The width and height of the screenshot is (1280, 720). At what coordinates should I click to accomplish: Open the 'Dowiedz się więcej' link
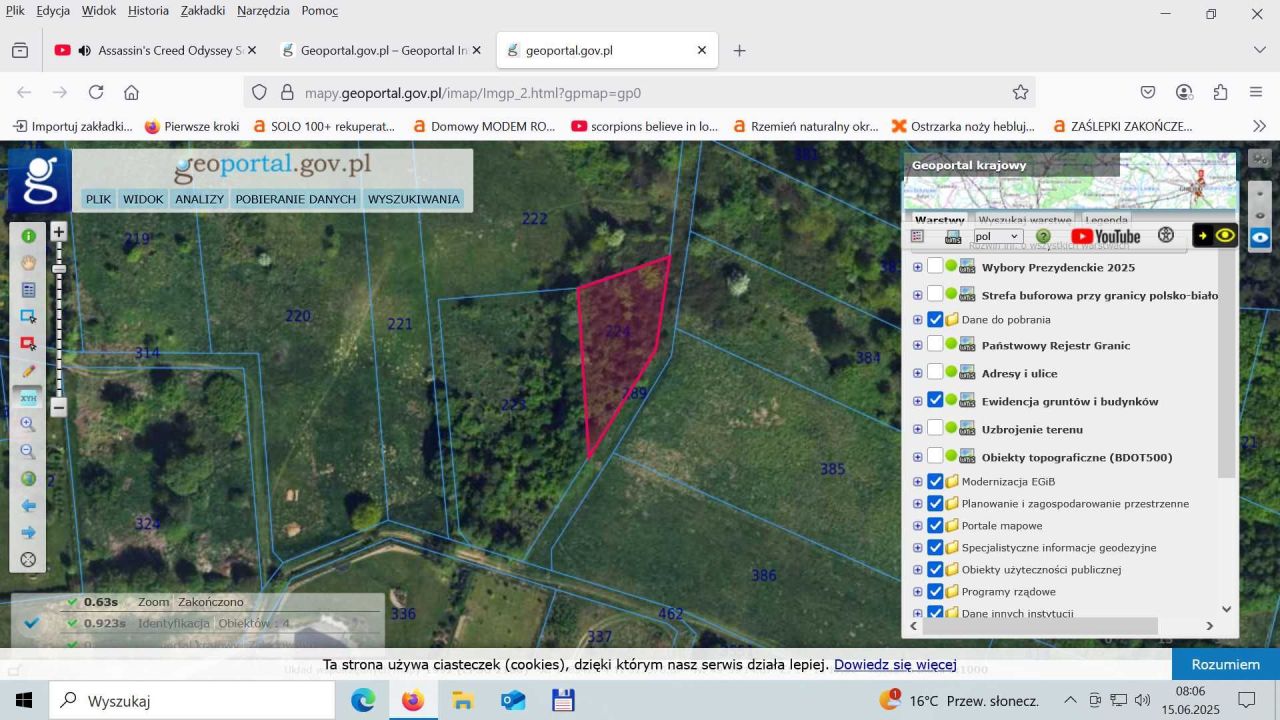895,664
